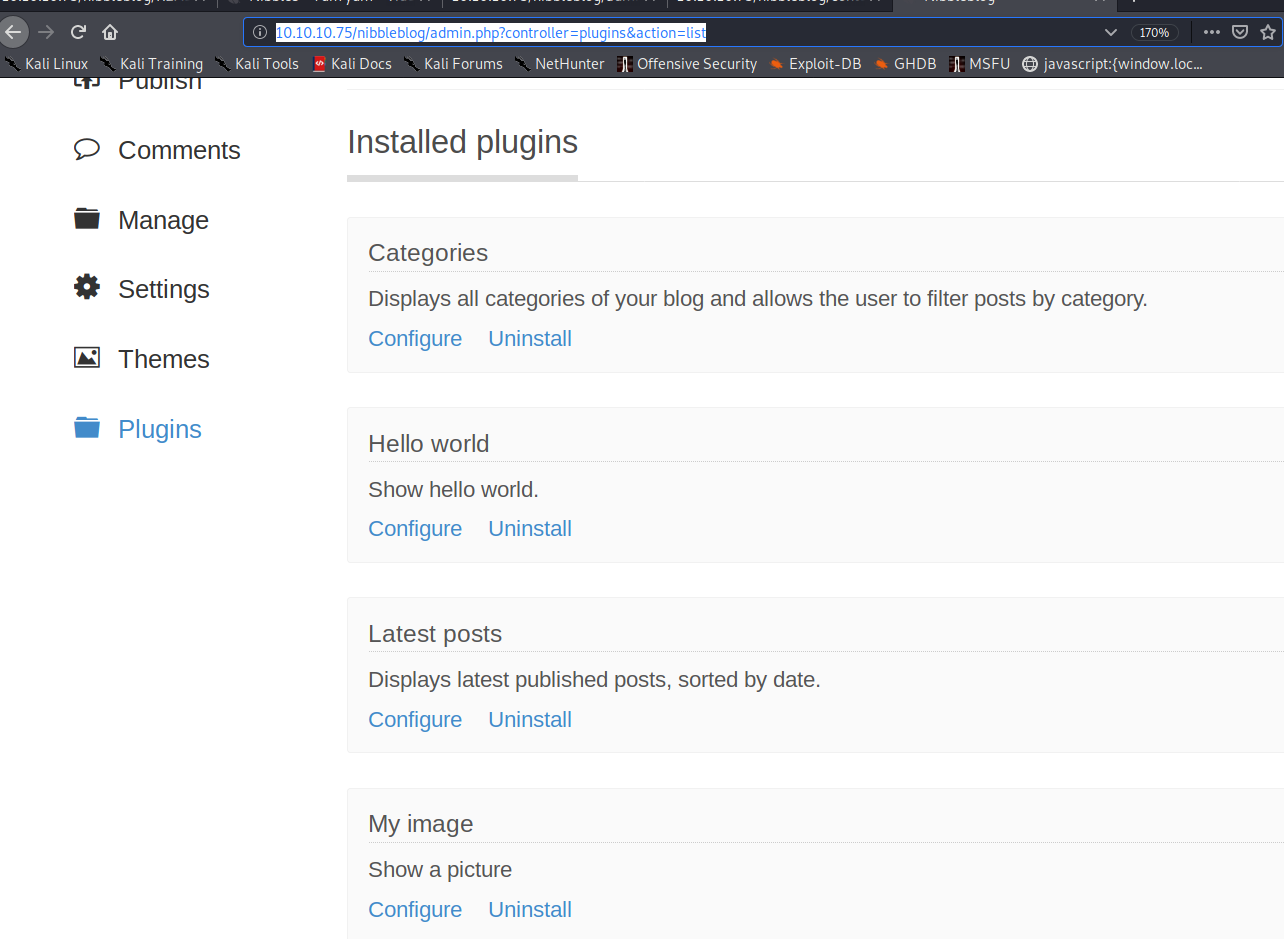
Task: Click the bookmark star icon
Action: click(1268, 32)
